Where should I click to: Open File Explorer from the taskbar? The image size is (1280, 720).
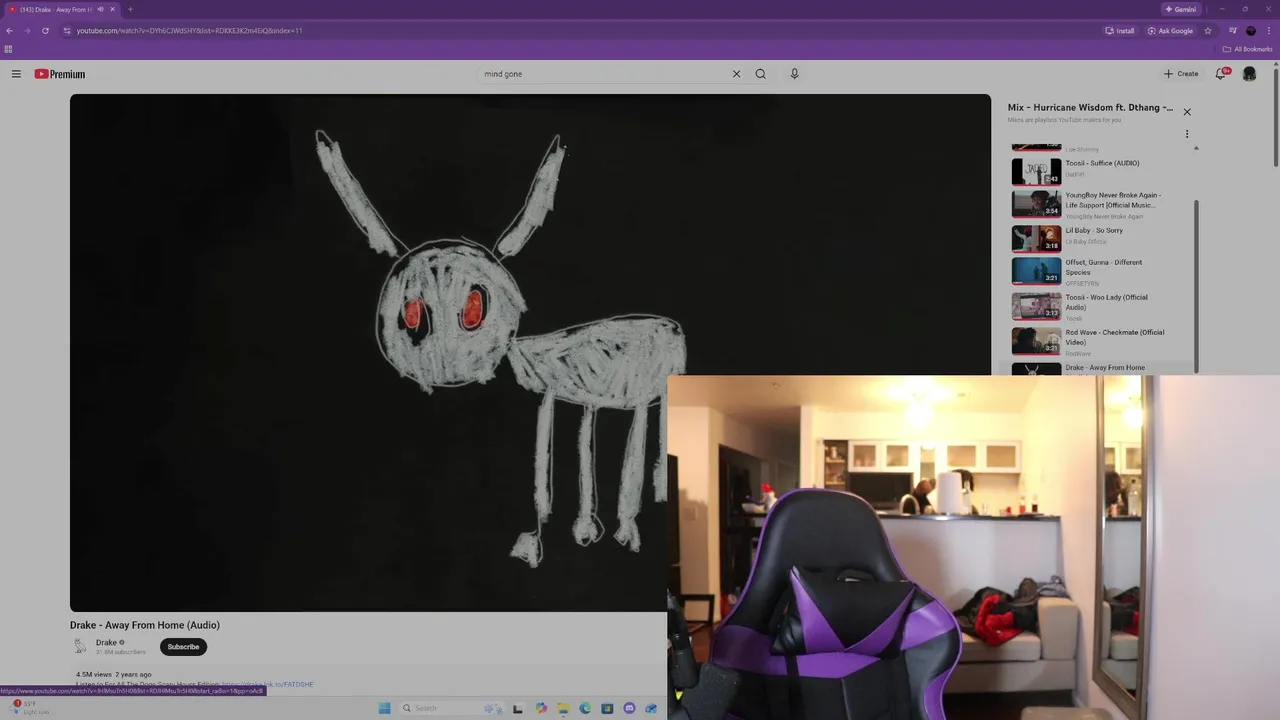[x=563, y=708]
